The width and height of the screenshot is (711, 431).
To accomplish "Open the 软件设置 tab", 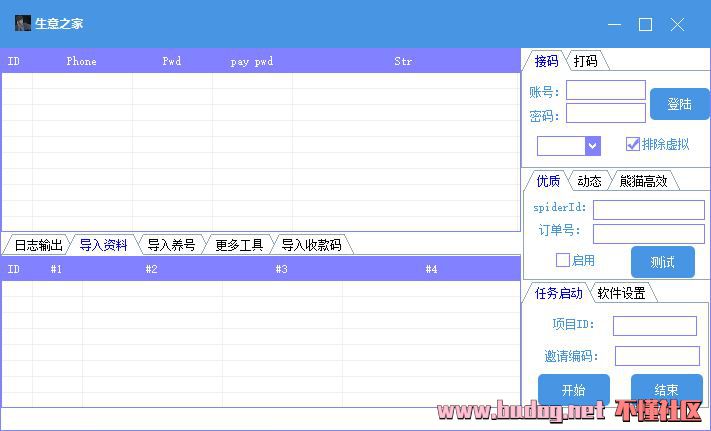I will pyautogui.click(x=621, y=293).
